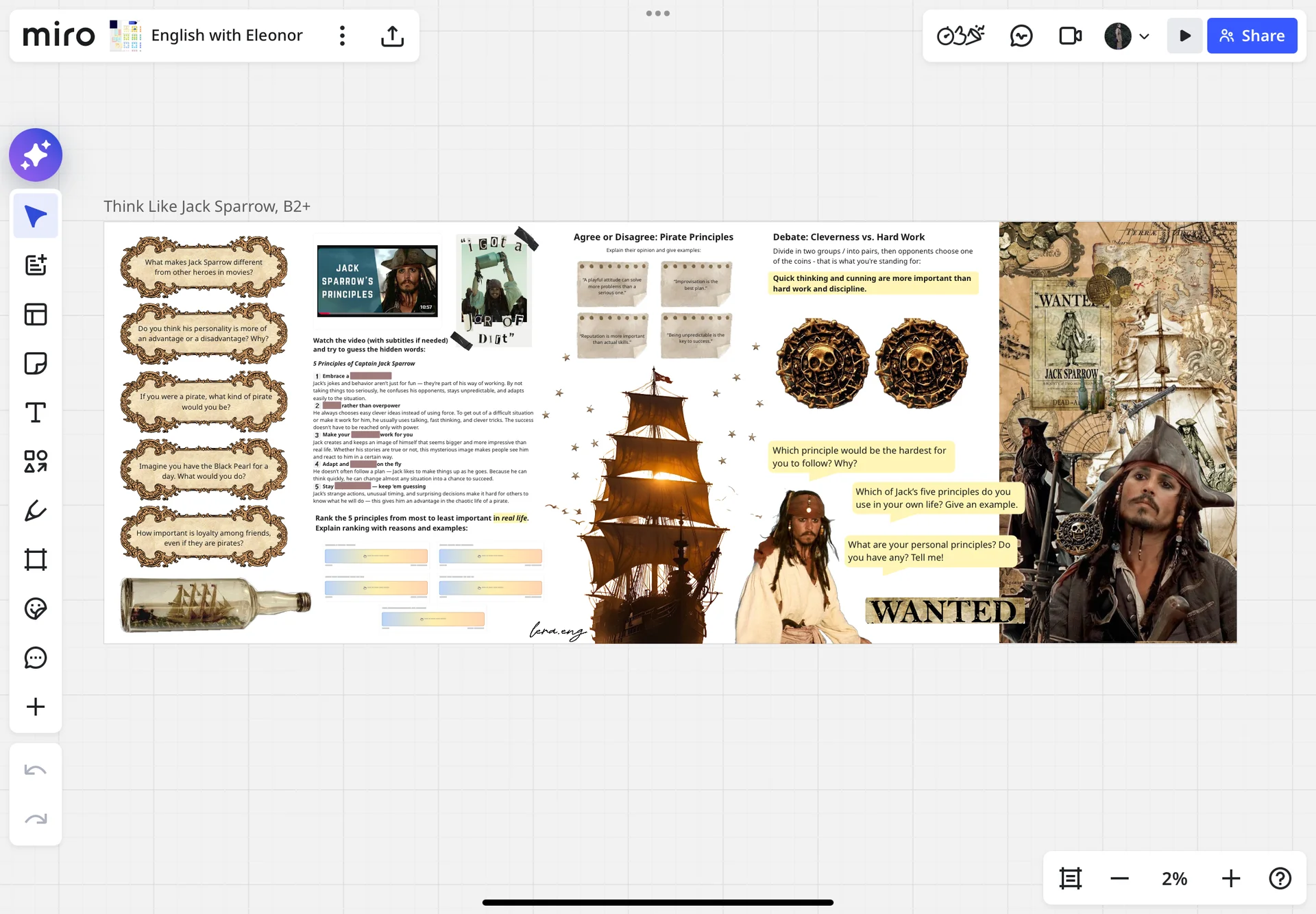1316x914 pixels.
Task: Select the Black Pearl question card
Action: click(x=204, y=471)
